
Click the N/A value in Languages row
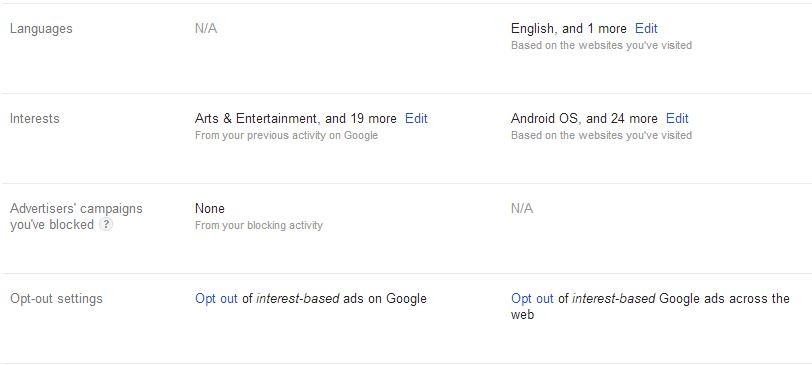point(206,28)
